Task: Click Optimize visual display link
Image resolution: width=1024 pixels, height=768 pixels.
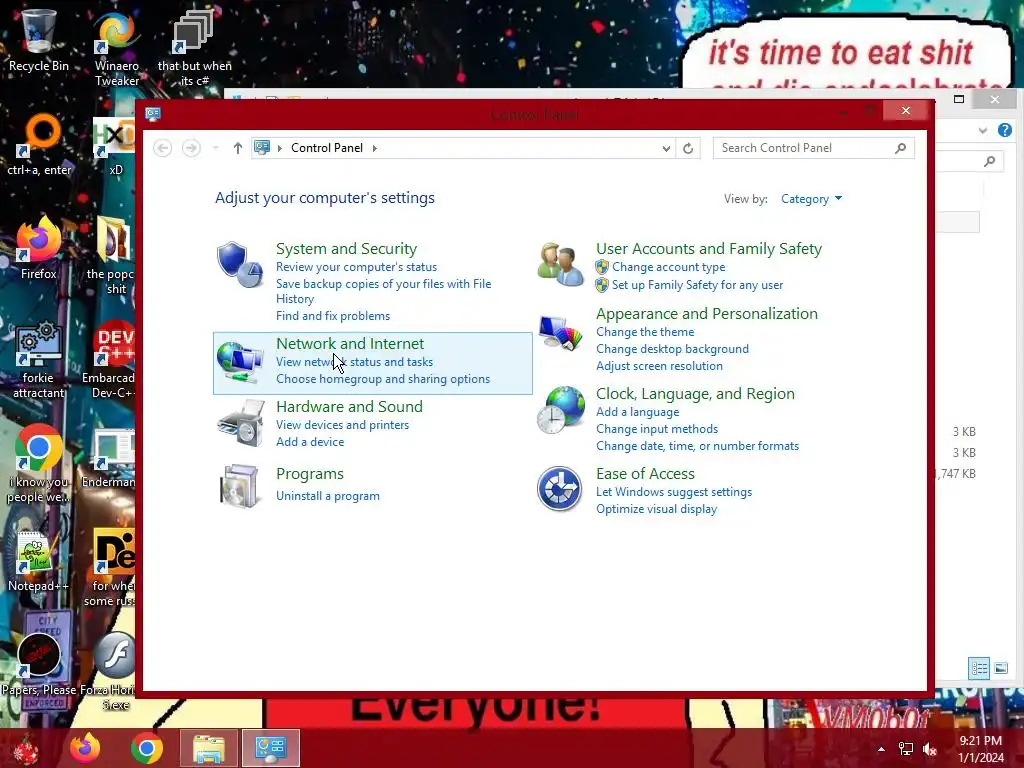Action: click(656, 509)
